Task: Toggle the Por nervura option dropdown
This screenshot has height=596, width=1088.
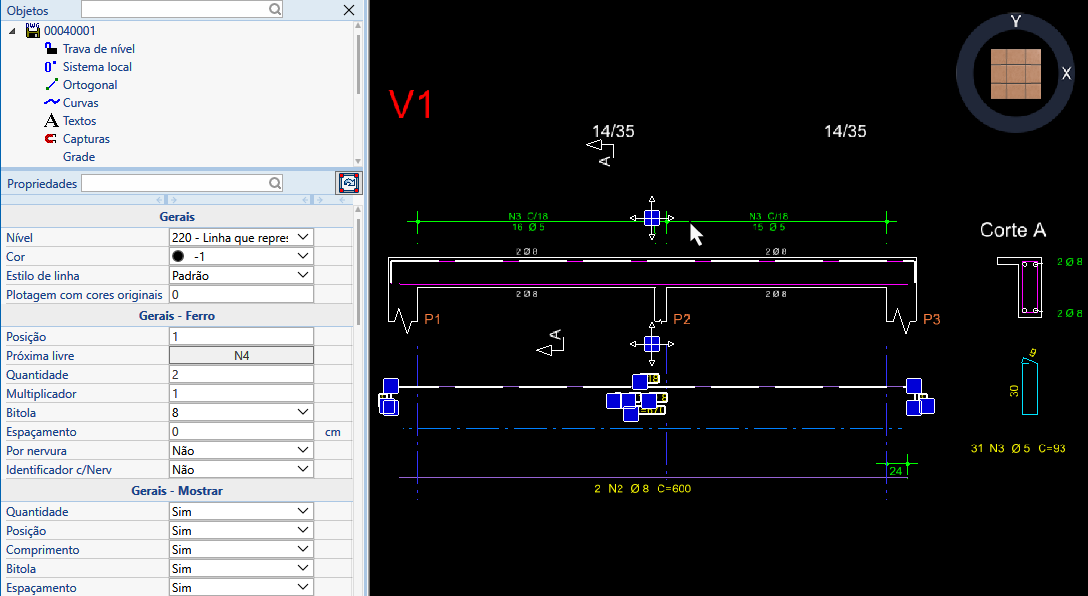Action: (304, 450)
